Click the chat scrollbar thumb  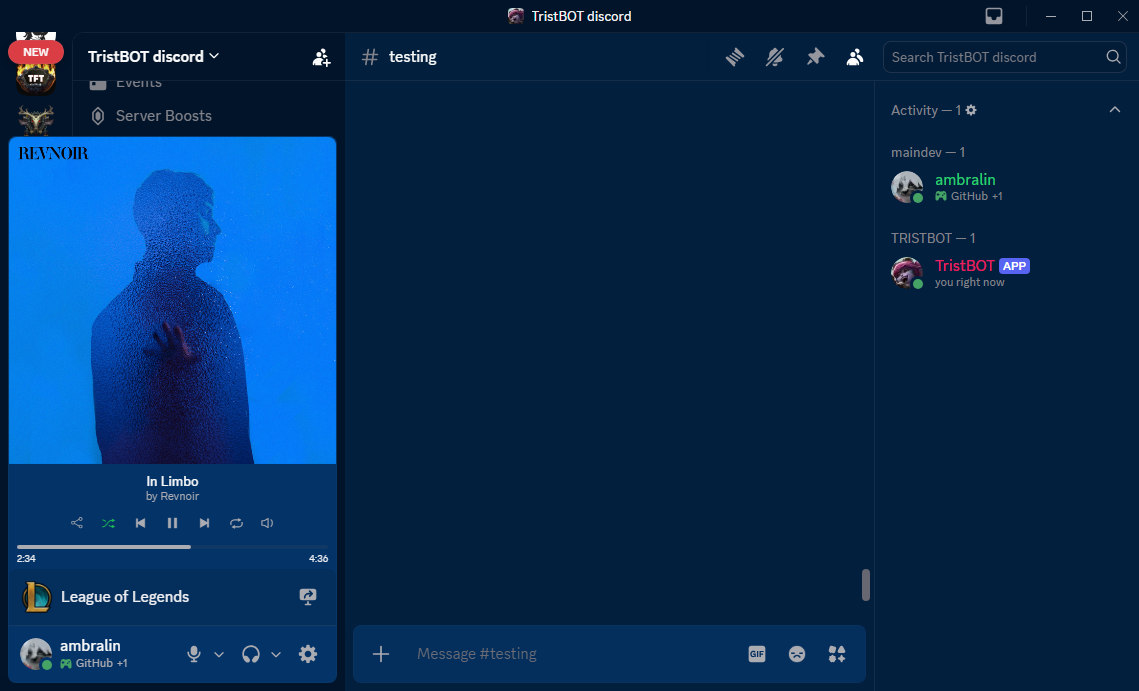pos(866,585)
